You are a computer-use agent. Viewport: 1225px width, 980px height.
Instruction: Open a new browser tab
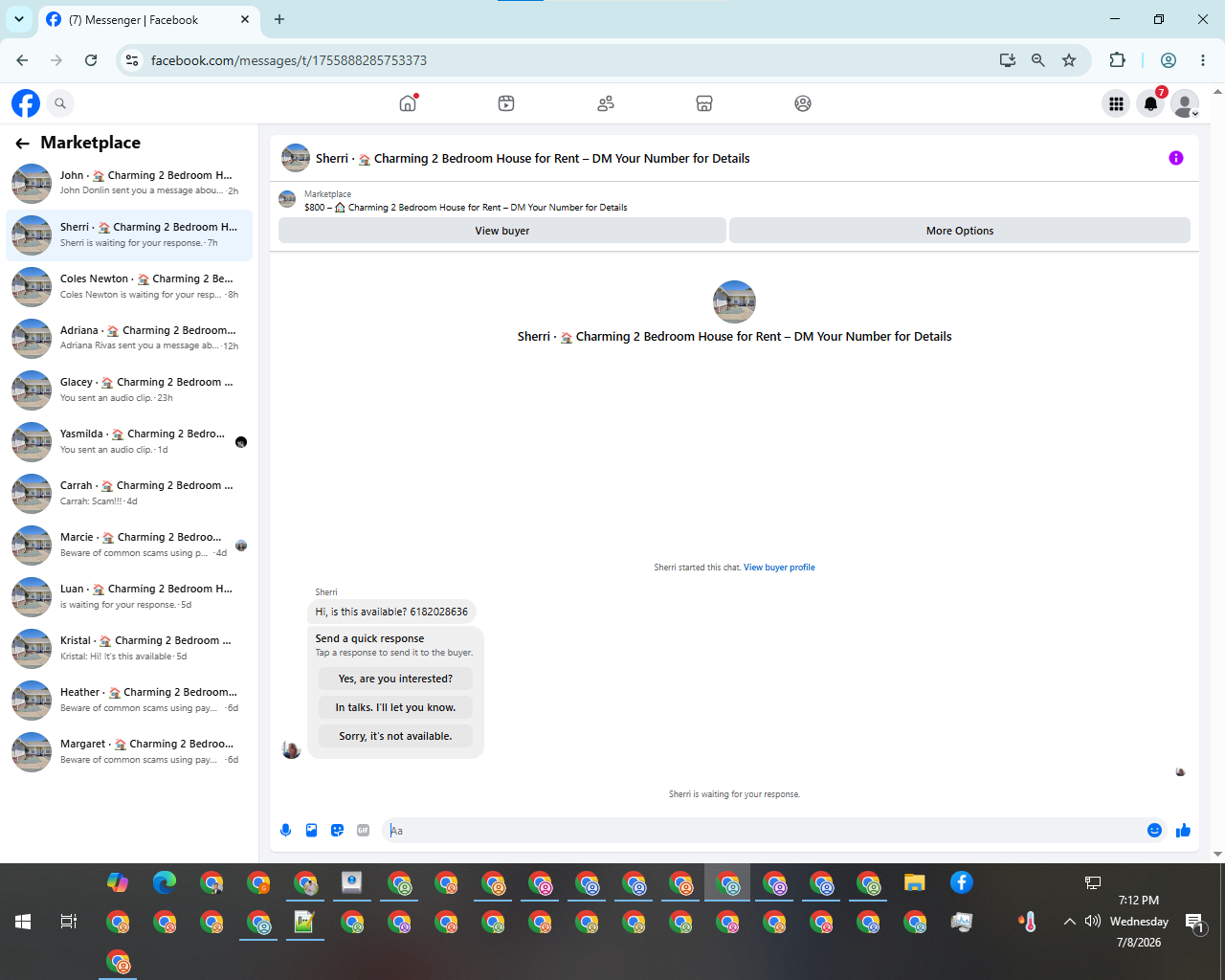[x=279, y=19]
